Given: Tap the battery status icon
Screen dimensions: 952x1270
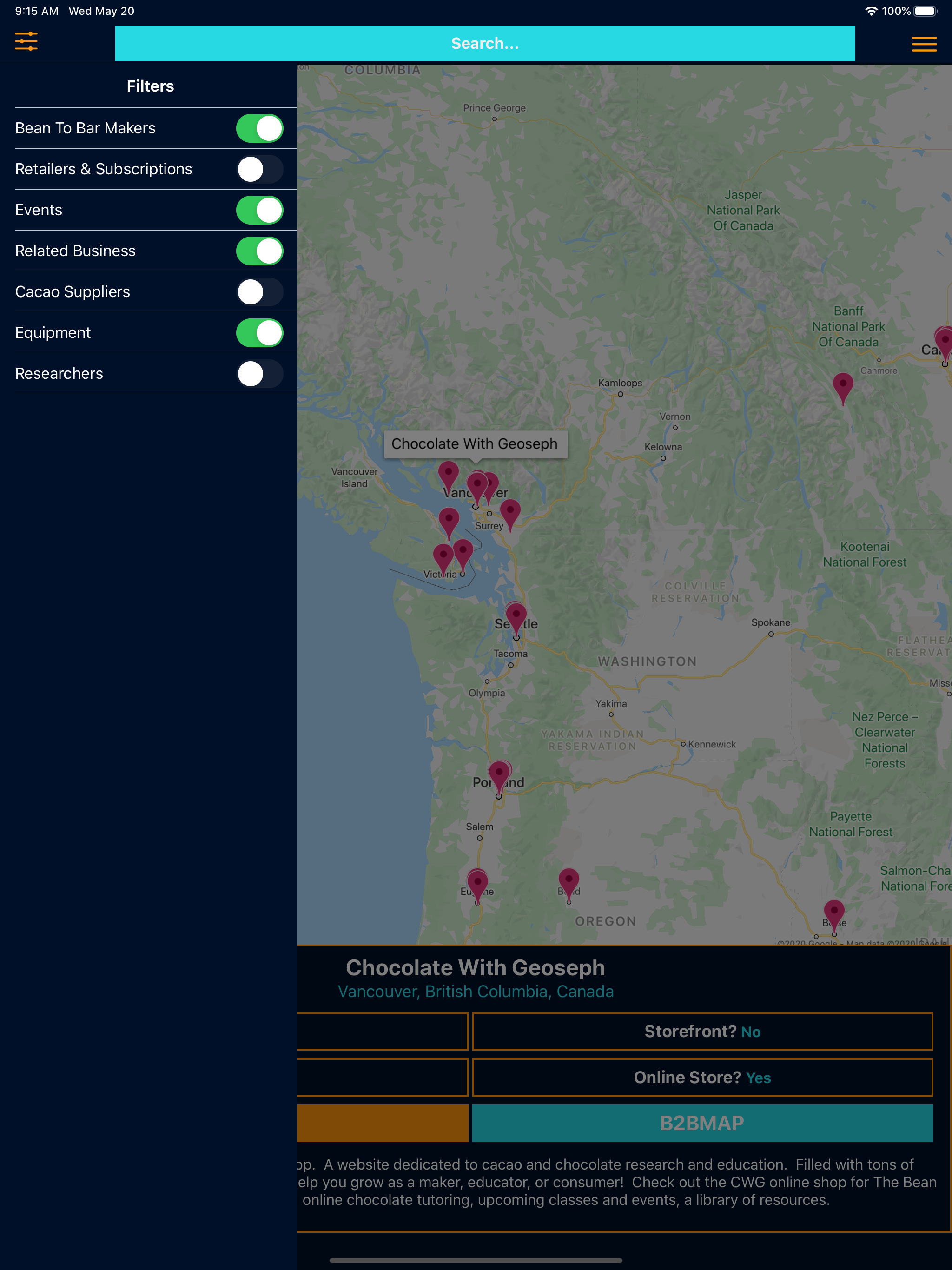Looking at the screenshot, I should [926, 11].
